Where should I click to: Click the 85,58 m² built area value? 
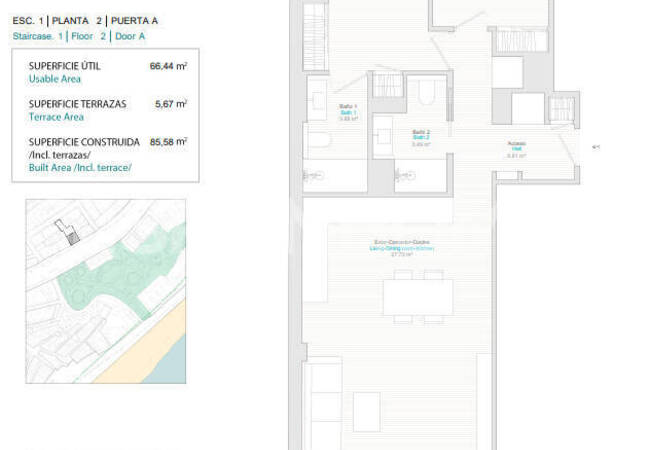coord(168,143)
